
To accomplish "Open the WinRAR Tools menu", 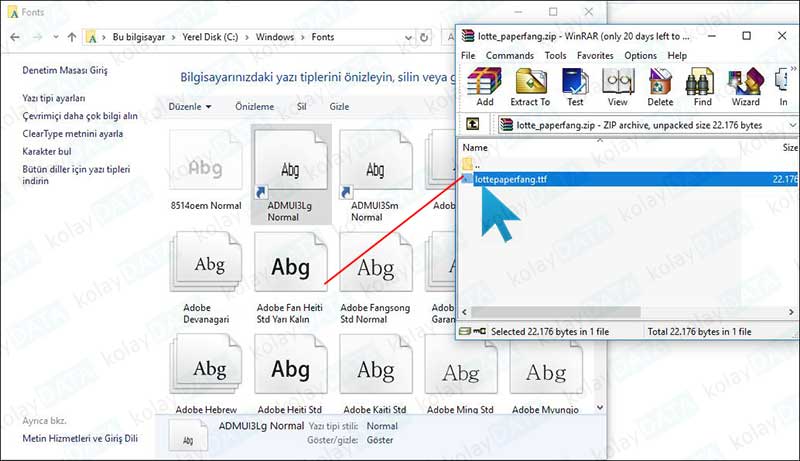I will pos(555,55).
